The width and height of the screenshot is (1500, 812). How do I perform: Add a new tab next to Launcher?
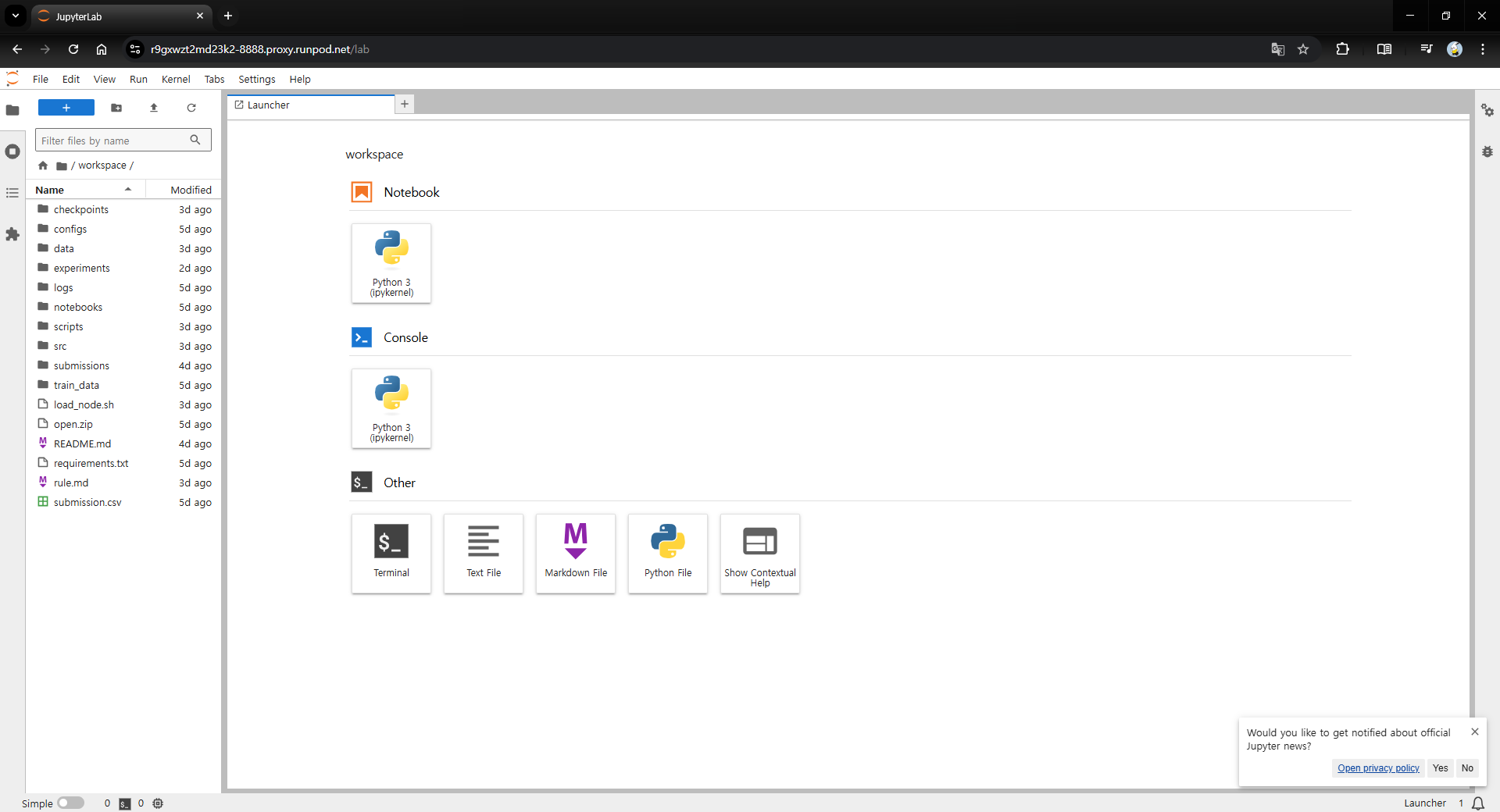point(405,104)
